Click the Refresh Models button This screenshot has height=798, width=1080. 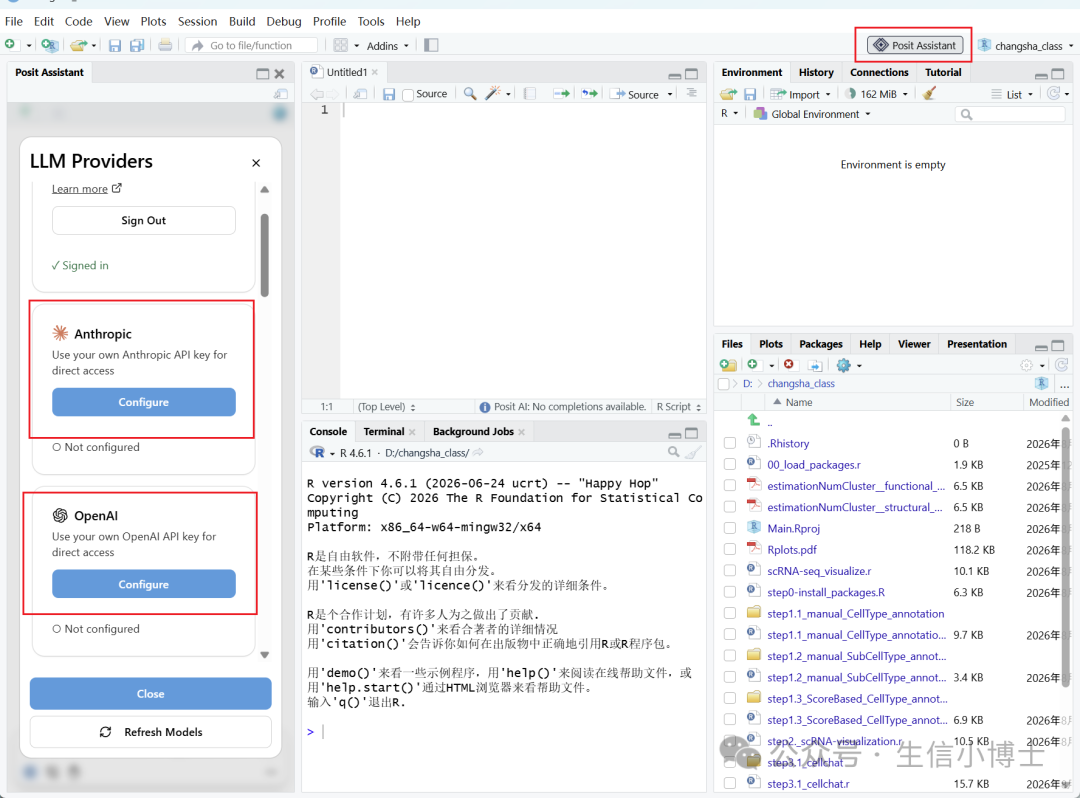tap(150, 732)
